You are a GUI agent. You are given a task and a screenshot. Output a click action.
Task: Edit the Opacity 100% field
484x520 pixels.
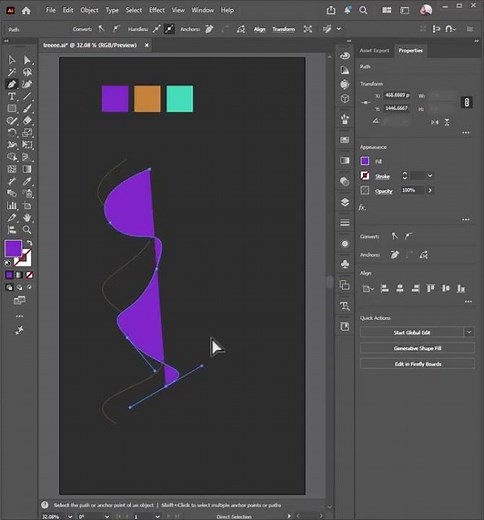point(412,190)
